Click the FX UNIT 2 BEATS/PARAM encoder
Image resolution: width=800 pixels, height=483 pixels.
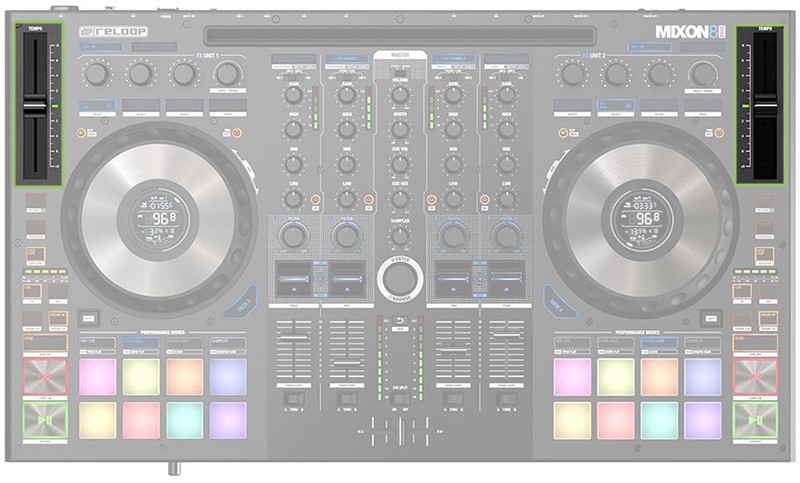coord(703,74)
